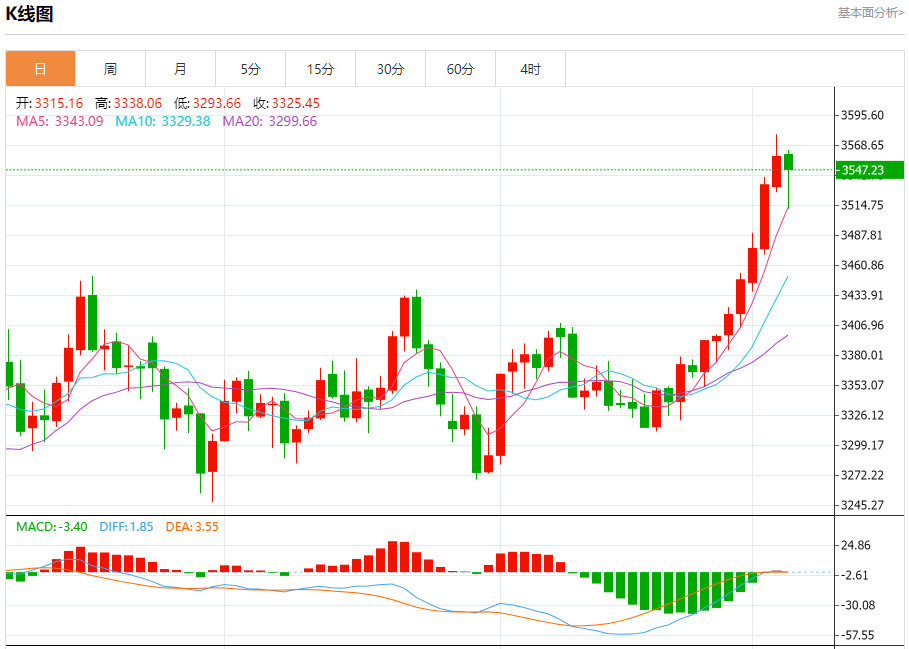The image size is (909, 649).
Task: Click the 3326.12 price axis label
Action: tap(863, 415)
